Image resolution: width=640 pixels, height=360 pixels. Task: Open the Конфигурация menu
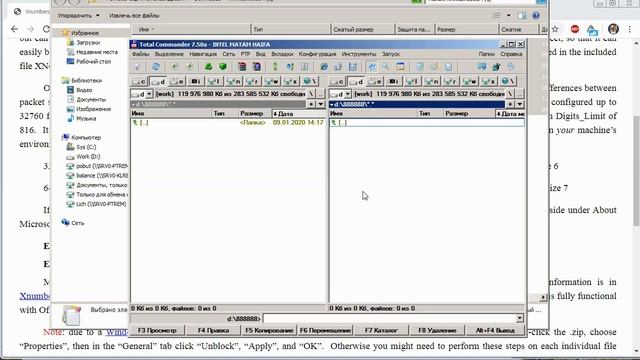click(x=317, y=54)
